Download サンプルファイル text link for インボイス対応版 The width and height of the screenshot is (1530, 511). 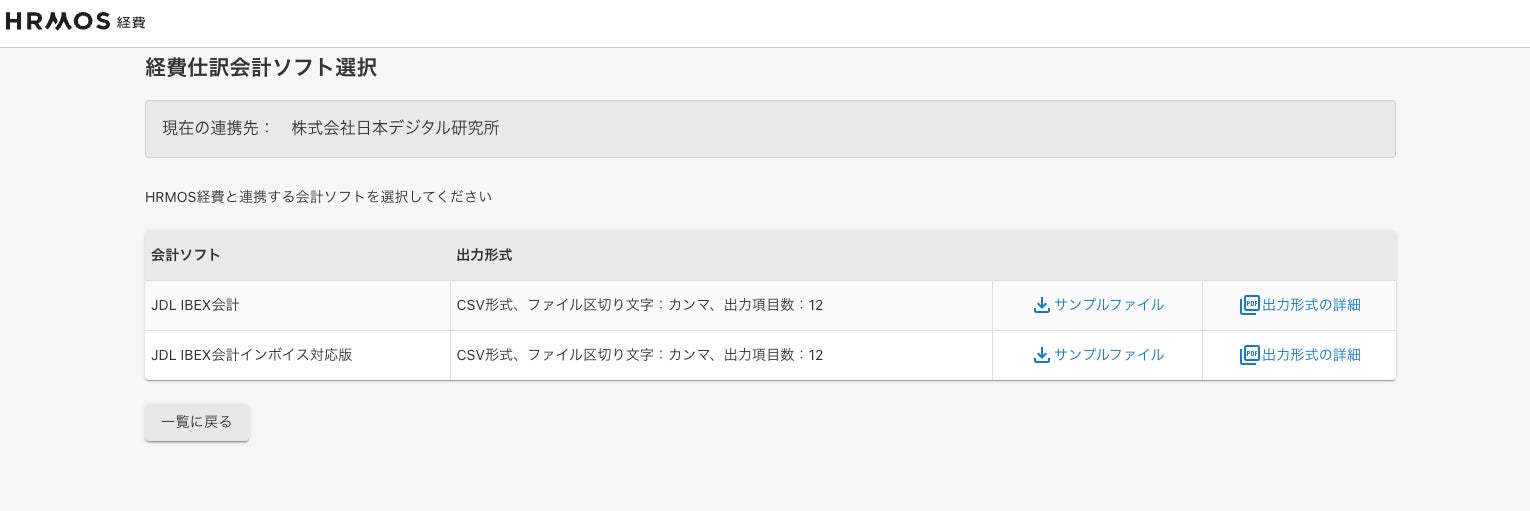[x=1108, y=355]
